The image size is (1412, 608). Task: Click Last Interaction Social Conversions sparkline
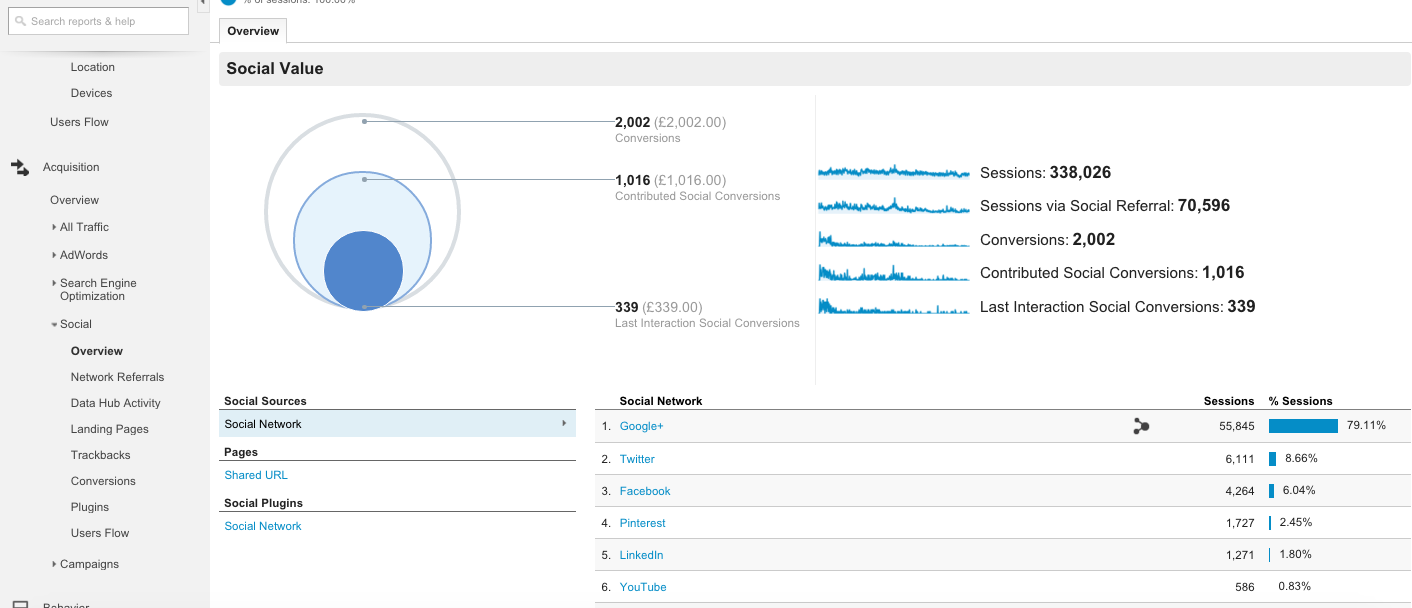click(894, 306)
